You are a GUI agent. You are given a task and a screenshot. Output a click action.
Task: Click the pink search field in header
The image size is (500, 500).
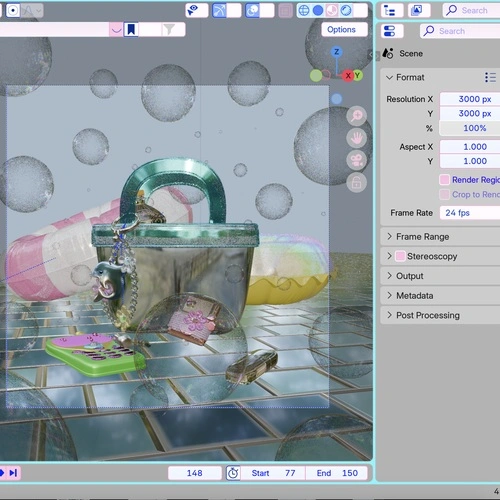point(54,30)
